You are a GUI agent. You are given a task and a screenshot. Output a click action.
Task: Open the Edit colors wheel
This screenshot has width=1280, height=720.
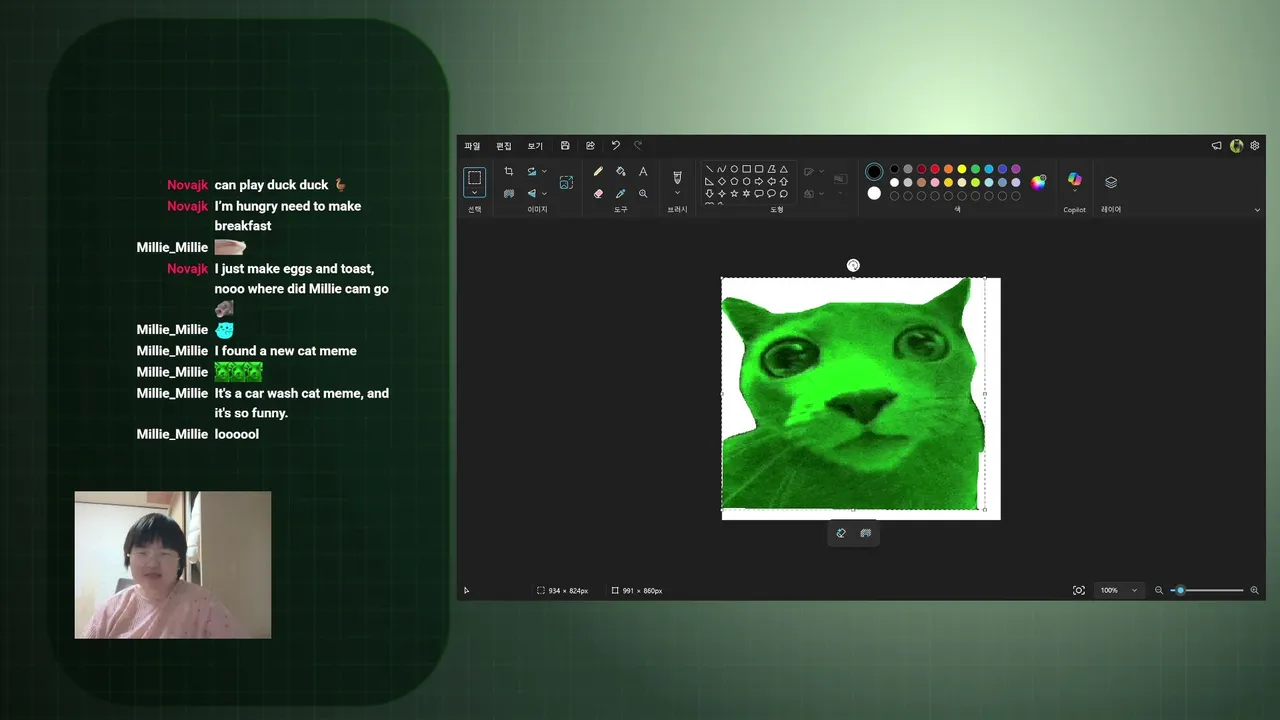coord(1038,182)
